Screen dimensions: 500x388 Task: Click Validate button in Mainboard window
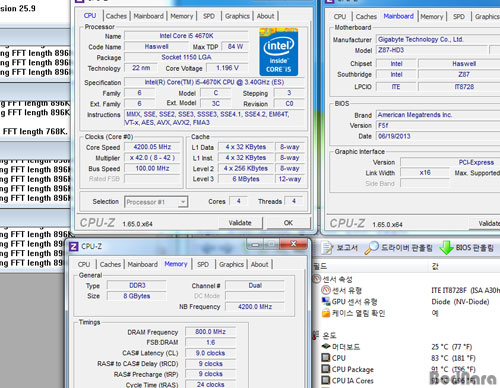click(x=485, y=223)
